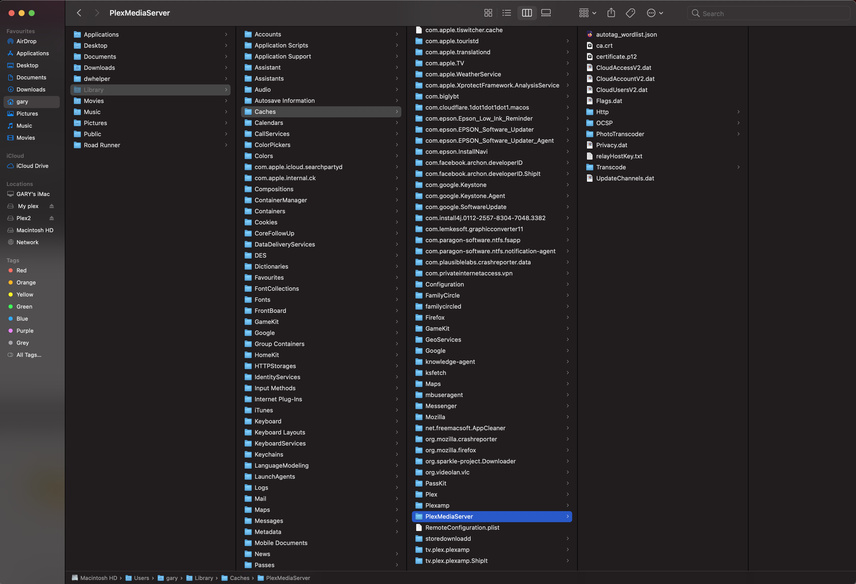This screenshot has width=856, height=584.
Task: Switch to list view in toolbar
Action: (x=507, y=13)
